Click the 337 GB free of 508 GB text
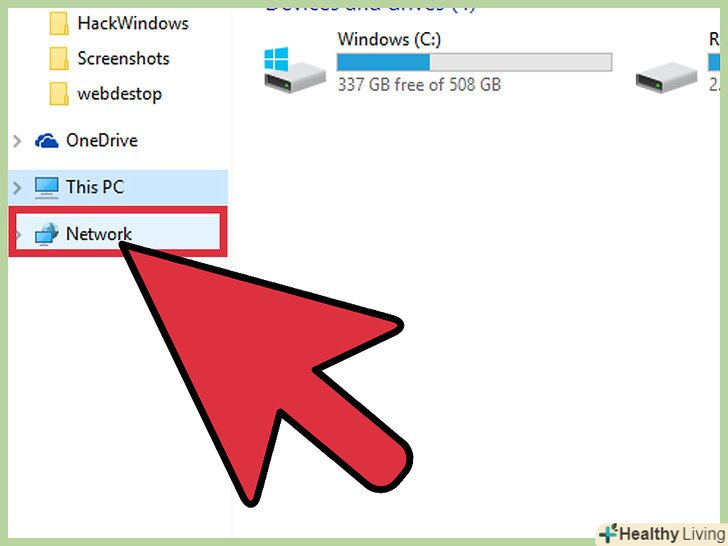Screen dimensions: 728x546 click(419, 84)
